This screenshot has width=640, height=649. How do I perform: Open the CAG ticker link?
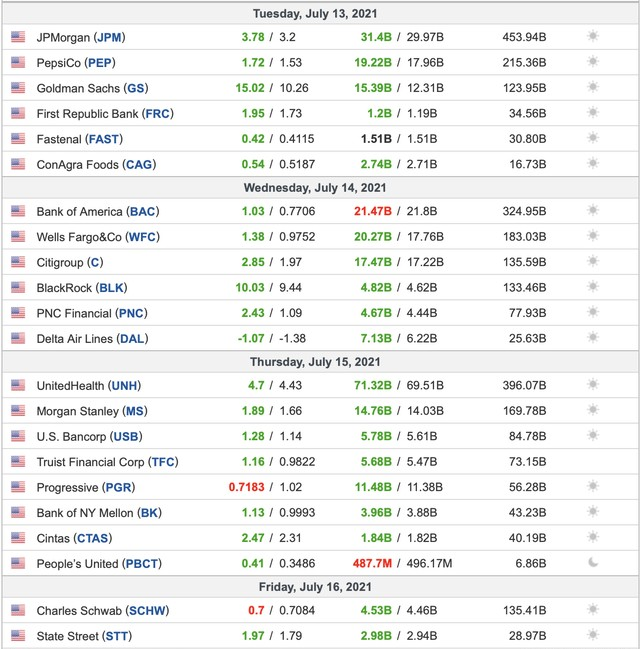pos(139,165)
